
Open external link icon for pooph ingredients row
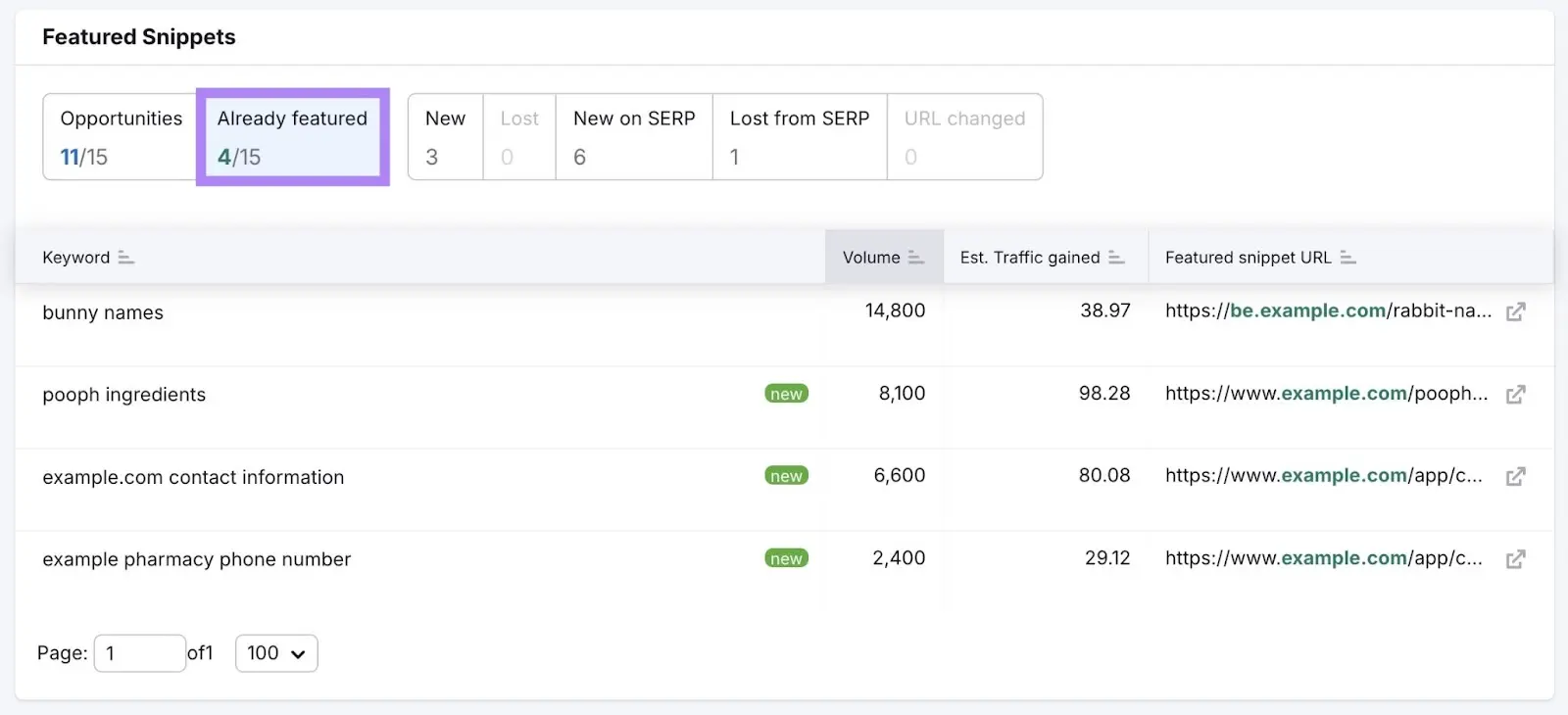(1515, 395)
